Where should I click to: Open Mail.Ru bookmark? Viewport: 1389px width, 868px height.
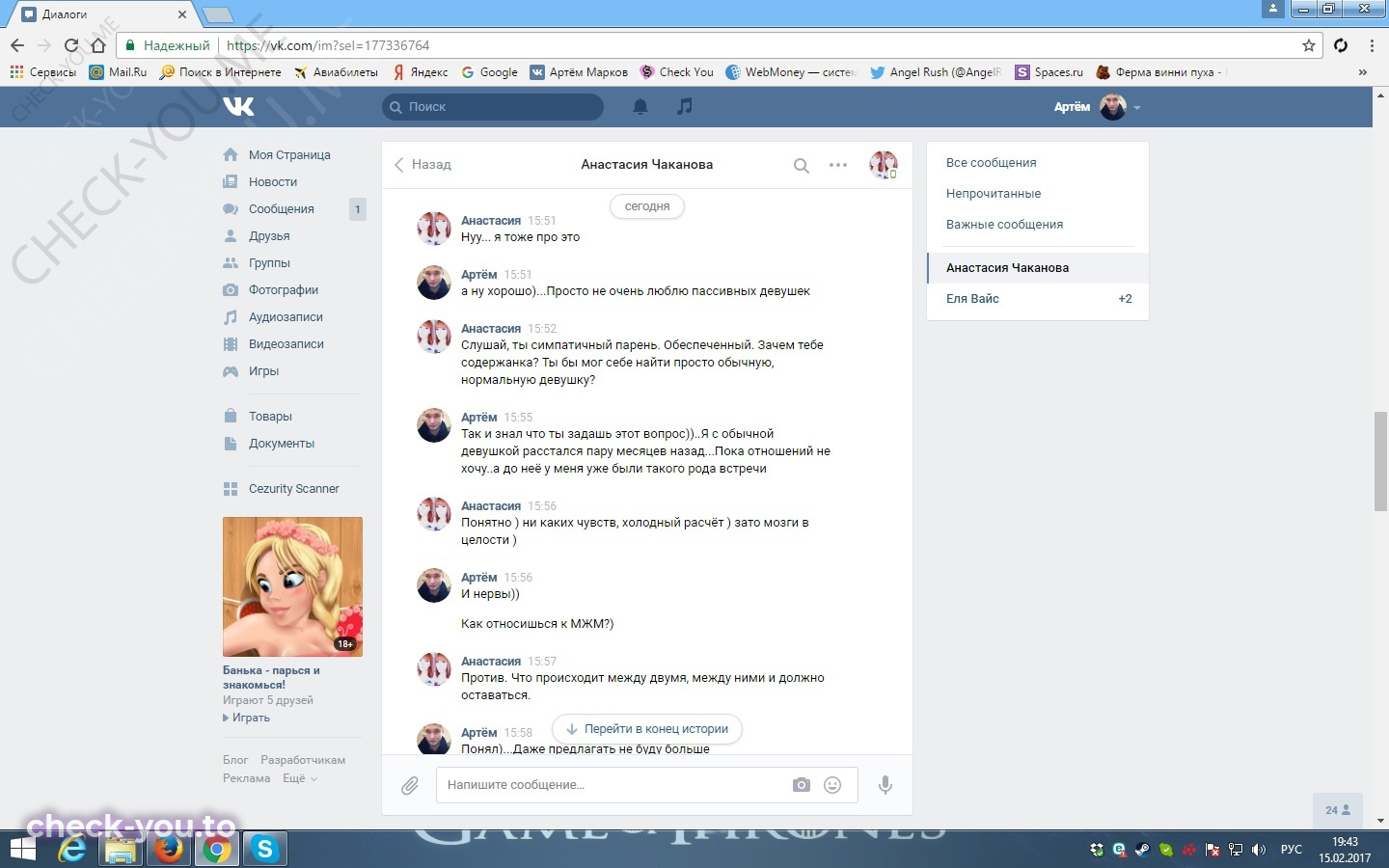118,72
